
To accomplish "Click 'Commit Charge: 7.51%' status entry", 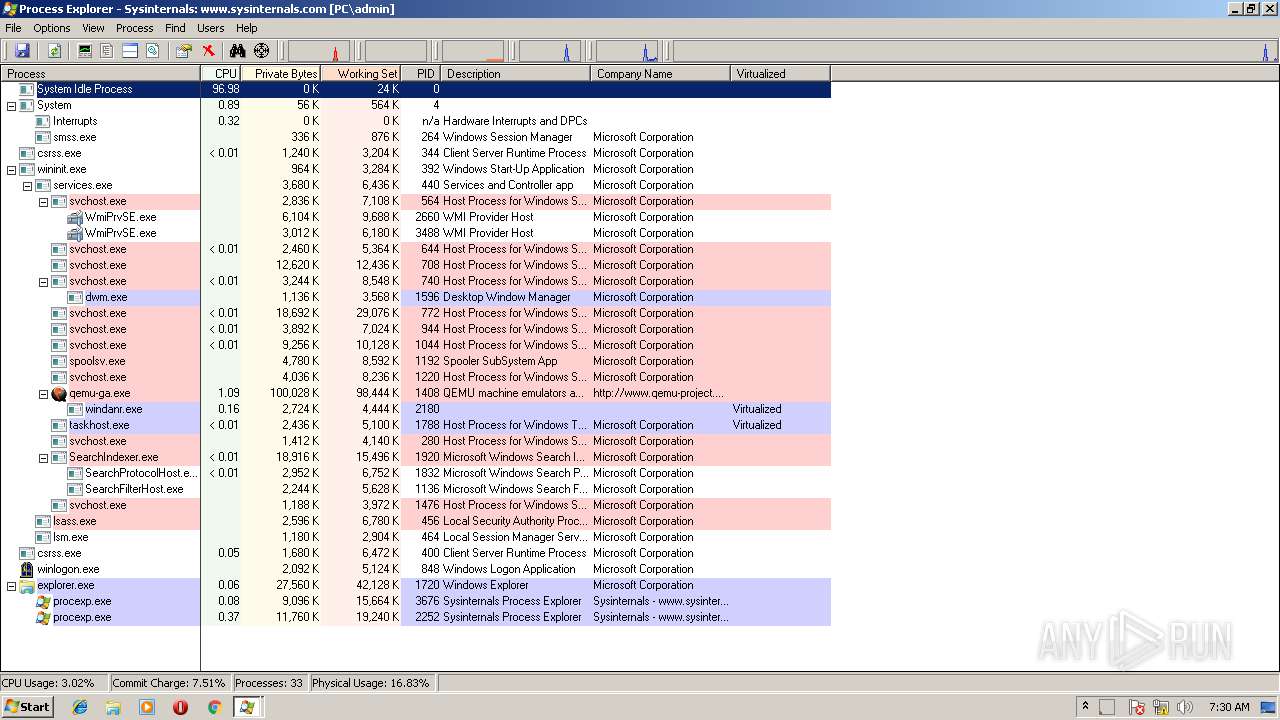I will click(169, 683).
